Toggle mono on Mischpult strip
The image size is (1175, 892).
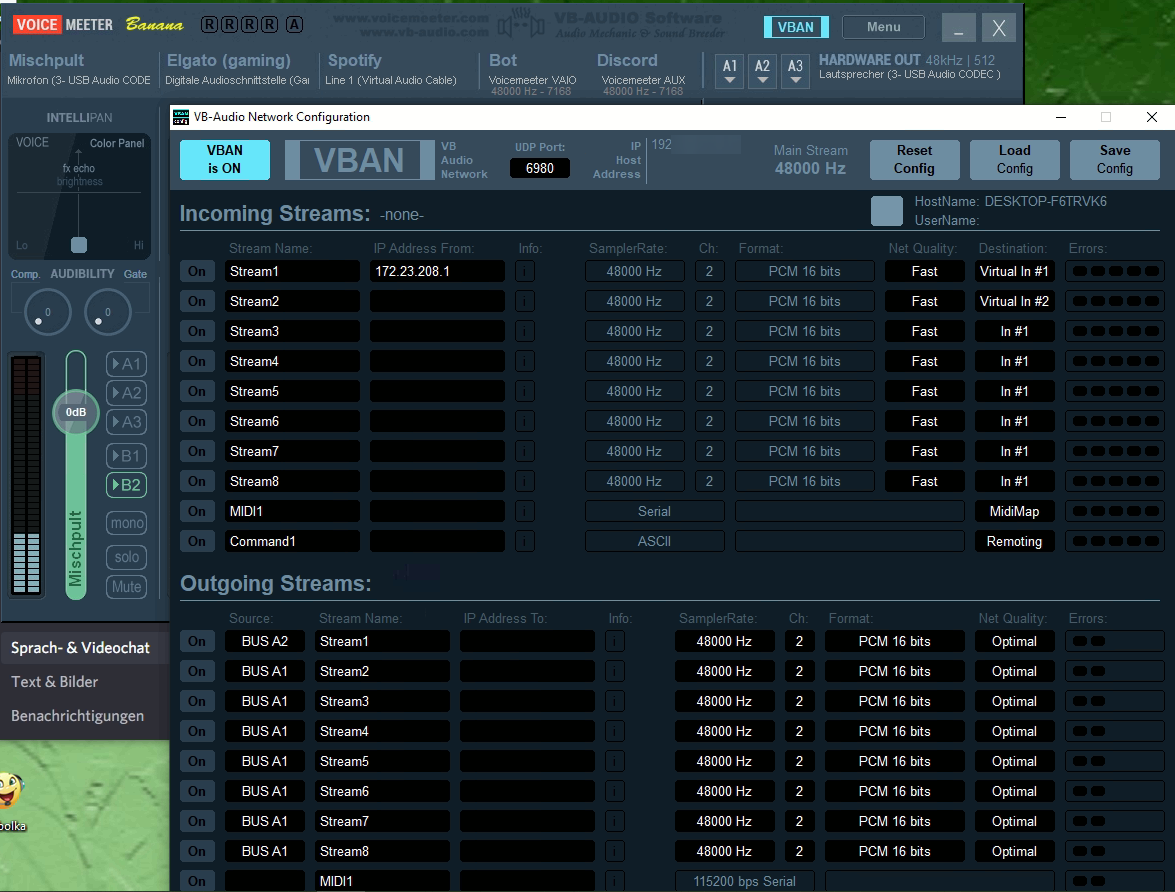pyautogui.click(x=127, y=523)
